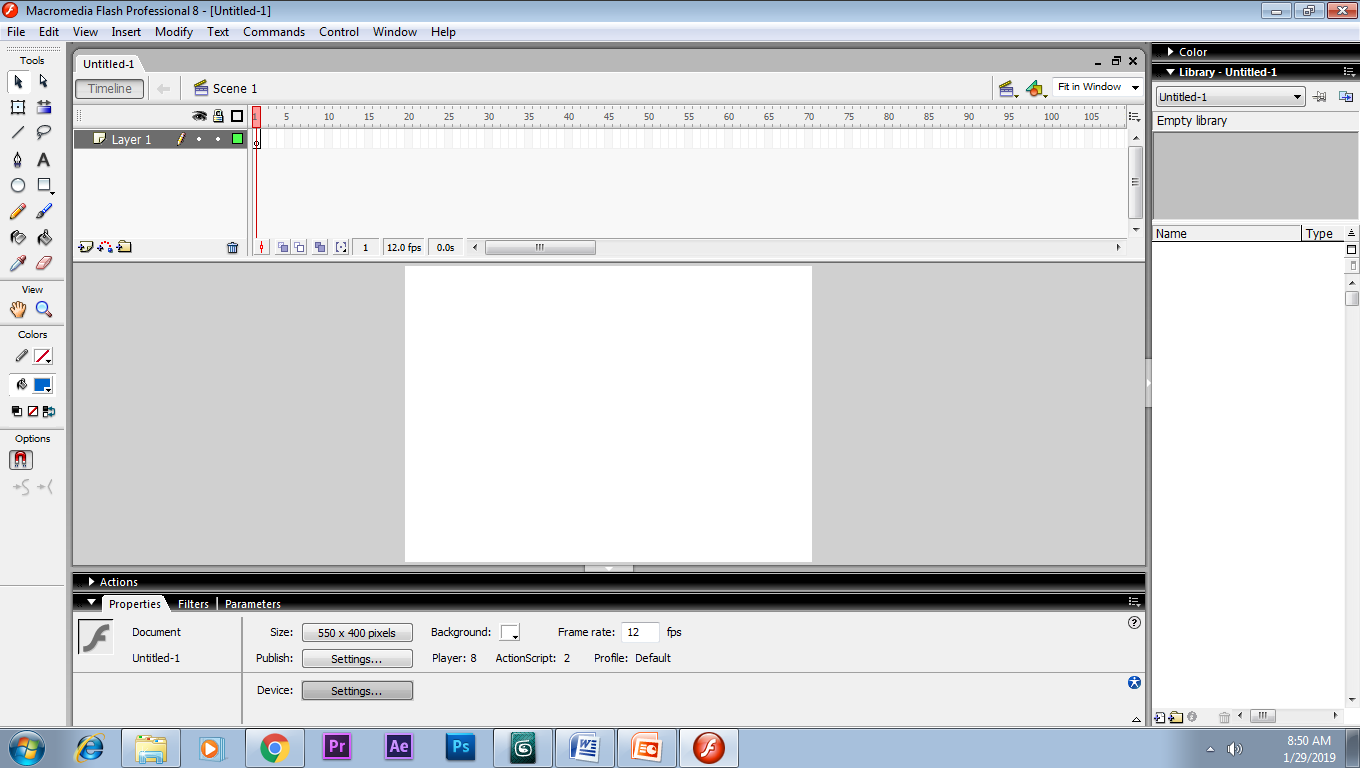Select the Text tool
1360x768 pixels.
[43, 159]
